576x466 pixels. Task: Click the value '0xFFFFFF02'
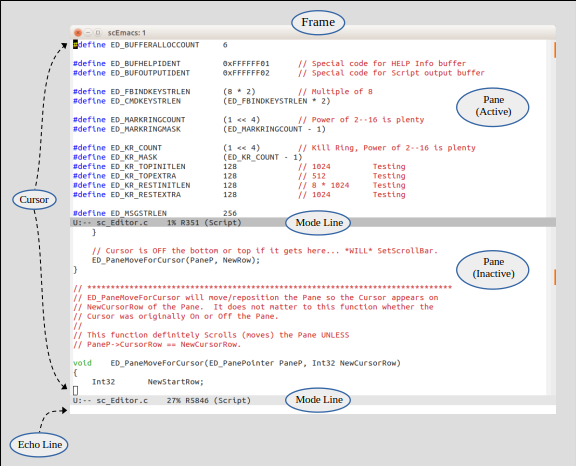pyautogui.click(x=246, y=73)
